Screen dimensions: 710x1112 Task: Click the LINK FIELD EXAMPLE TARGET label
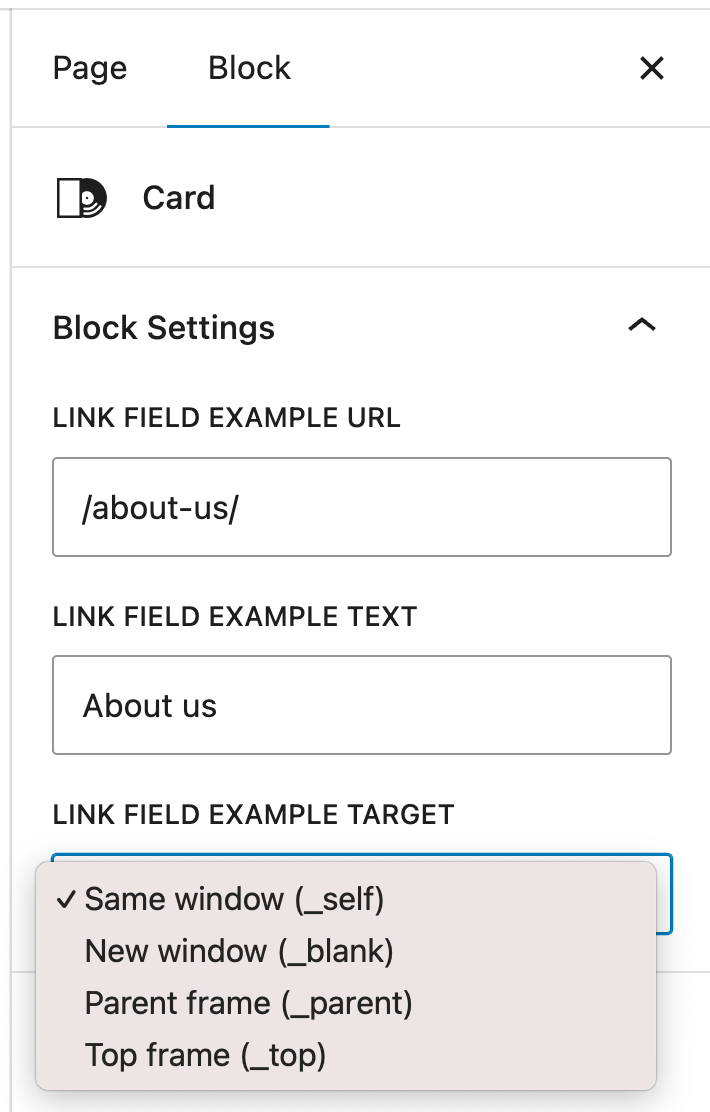coord(253,814)
